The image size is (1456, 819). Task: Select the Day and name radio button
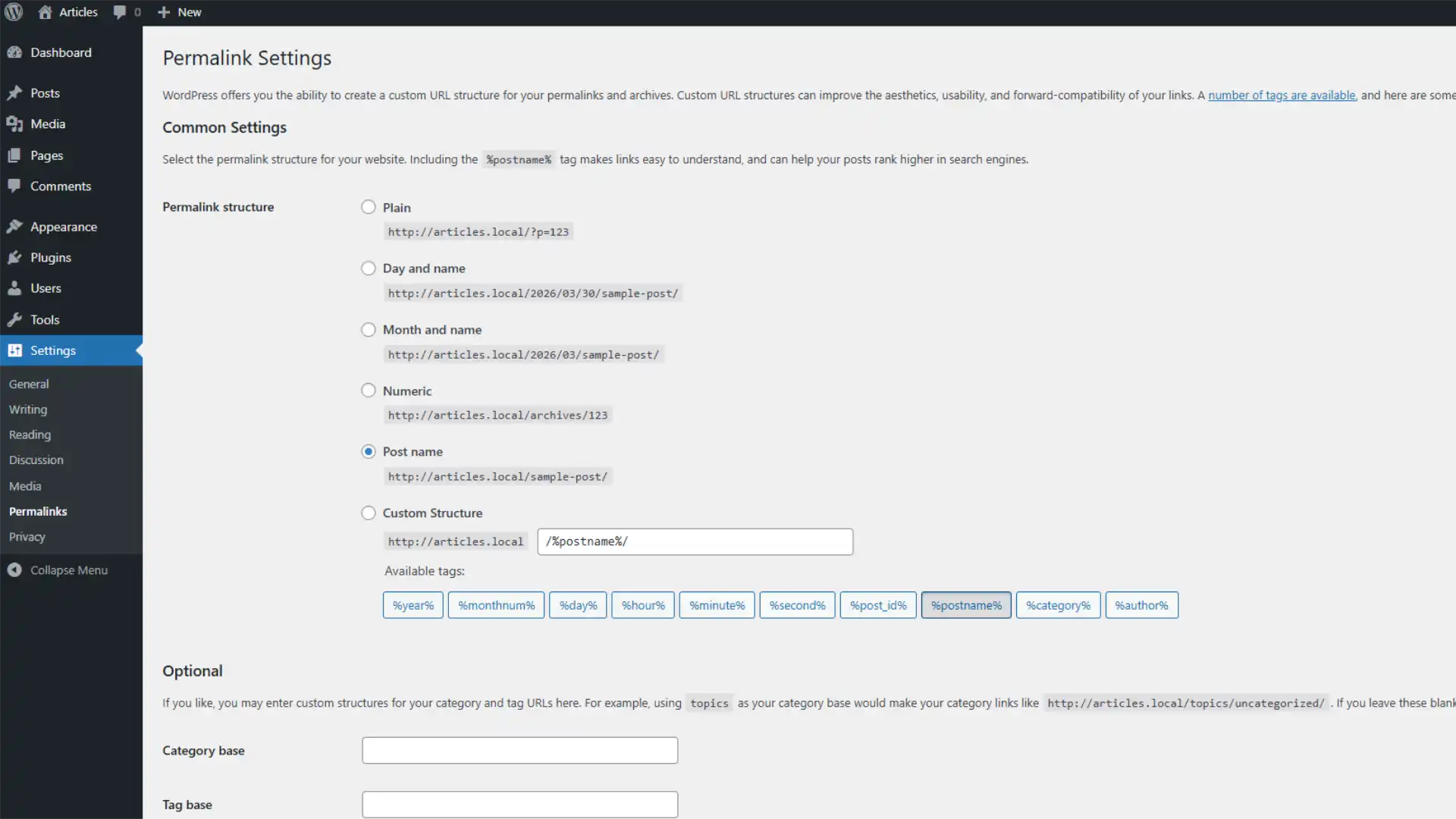(x=369, y=268)
